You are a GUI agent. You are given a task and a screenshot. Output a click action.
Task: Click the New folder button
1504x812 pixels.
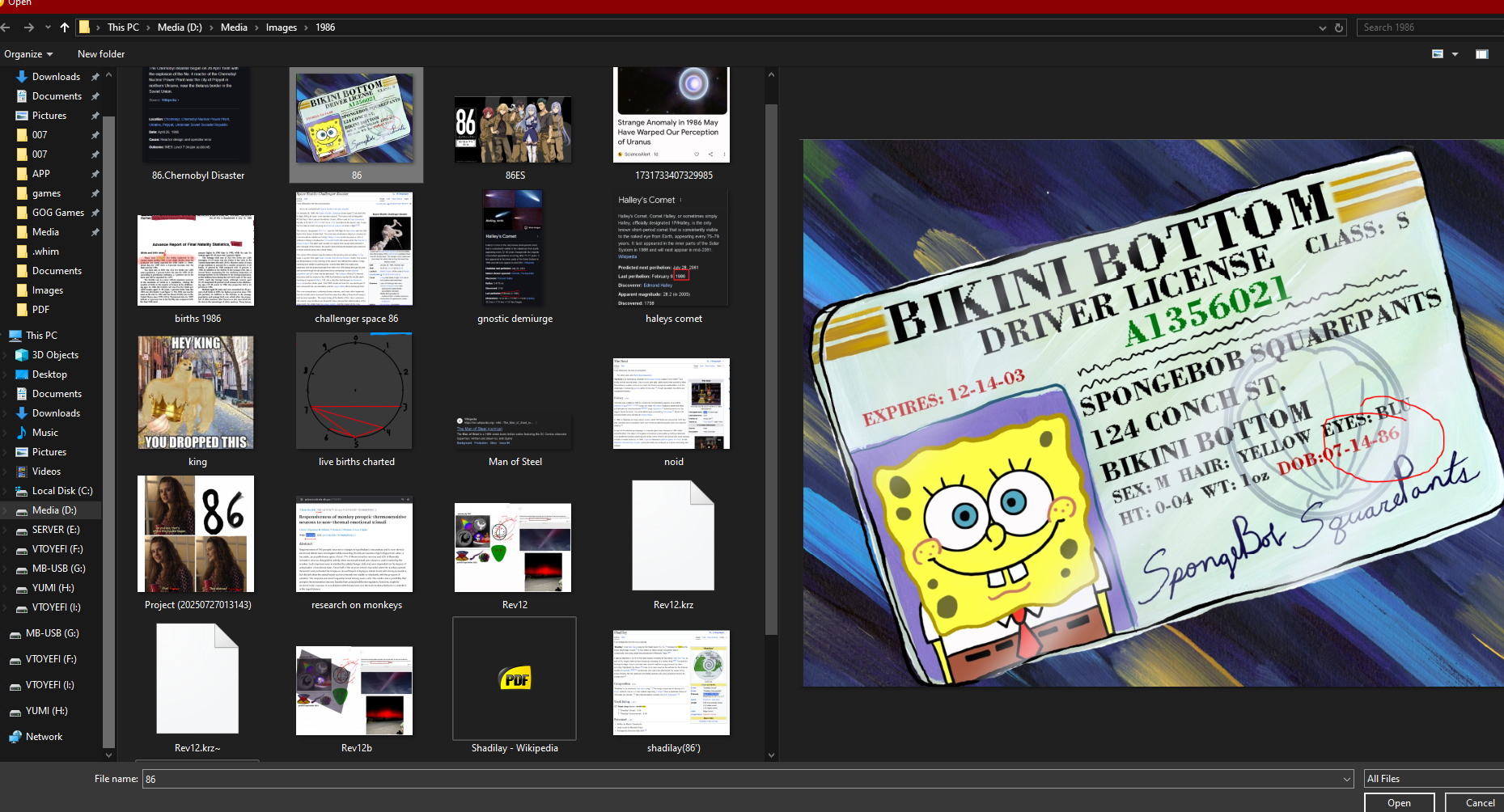click(x=101, y=54)
